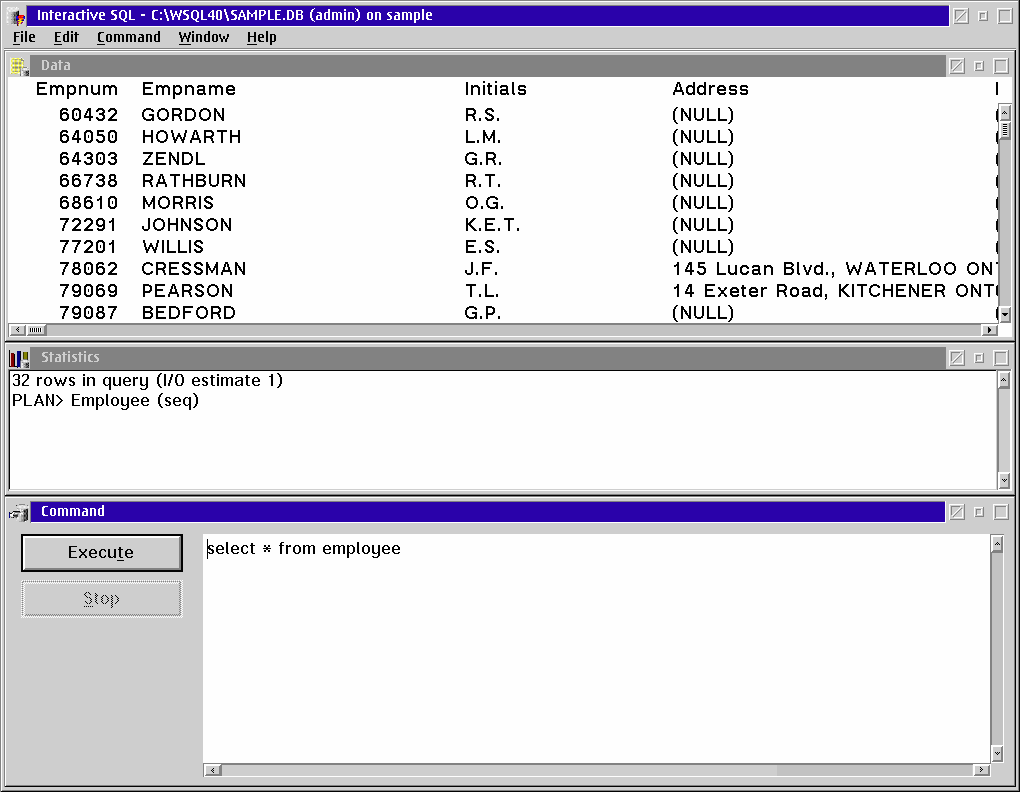Click the Data grid scroll-left arrow
This screenshot has width=1020, height=792.
(x=16, y=330)
